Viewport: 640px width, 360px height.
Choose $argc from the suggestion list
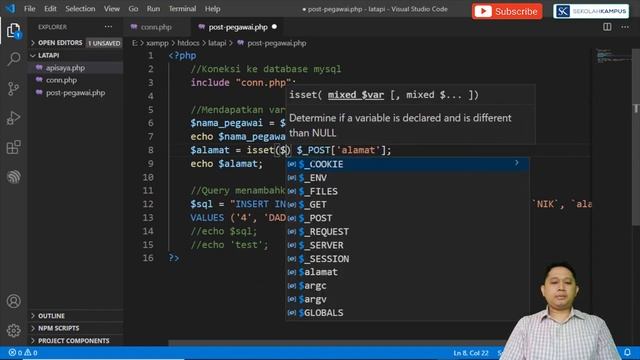point(407,286)
